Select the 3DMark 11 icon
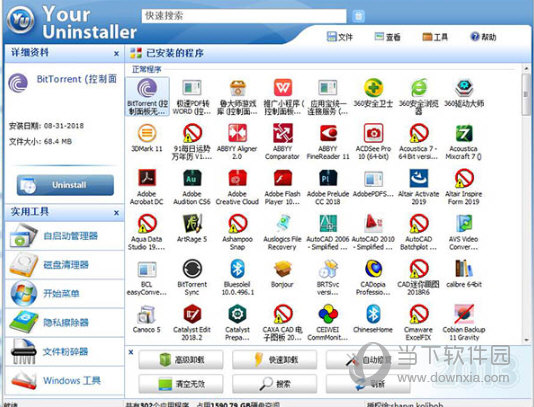 (147, 133)
